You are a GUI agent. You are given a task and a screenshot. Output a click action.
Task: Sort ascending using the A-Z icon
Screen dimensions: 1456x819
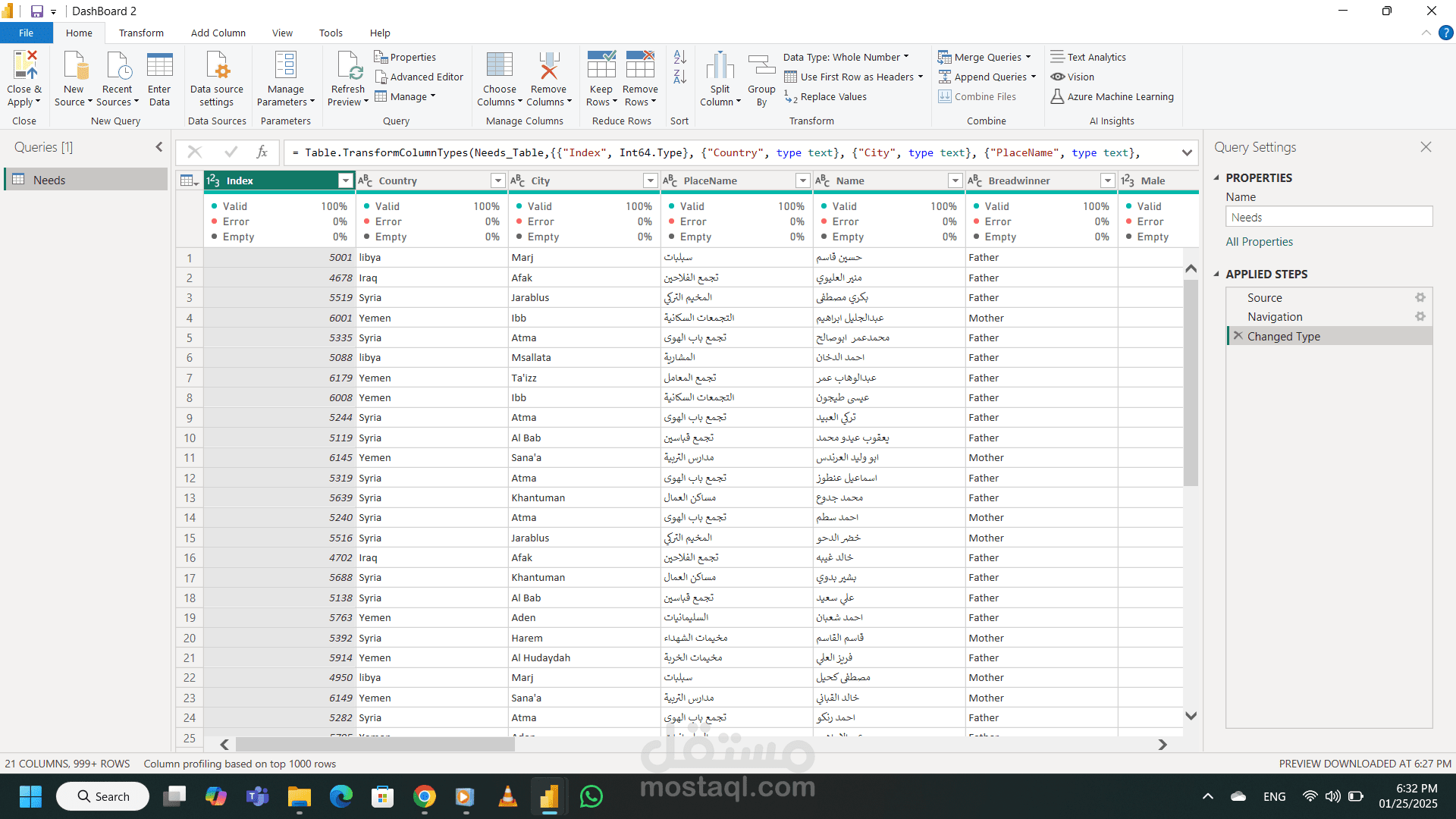point(679,57)
